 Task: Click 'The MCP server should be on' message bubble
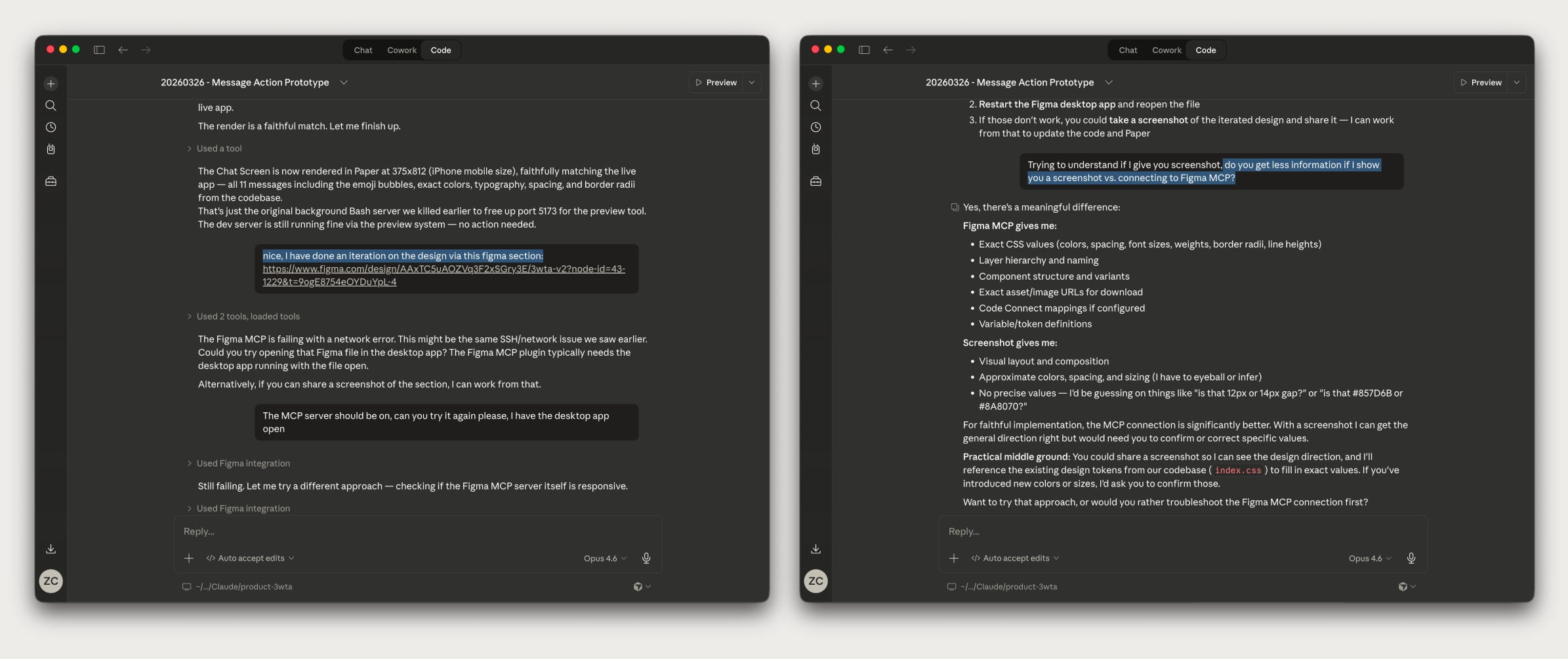click(447, 423)
